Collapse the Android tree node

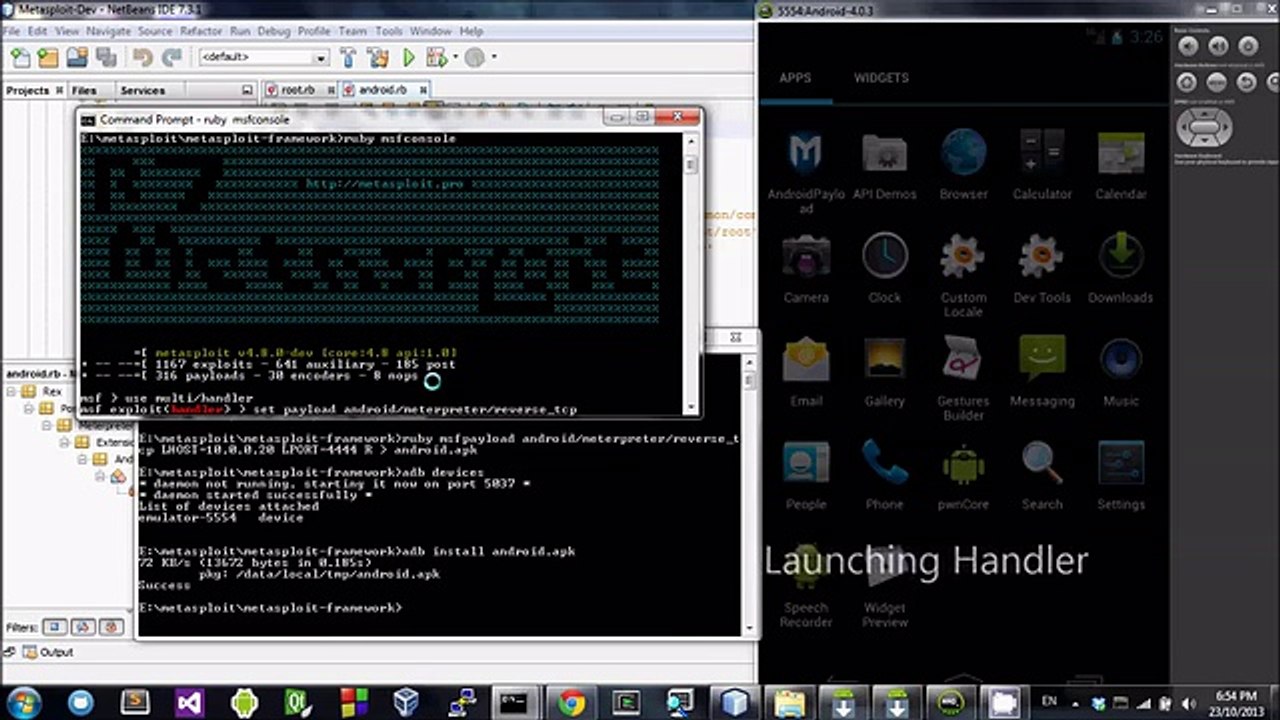tap(84, 459)
